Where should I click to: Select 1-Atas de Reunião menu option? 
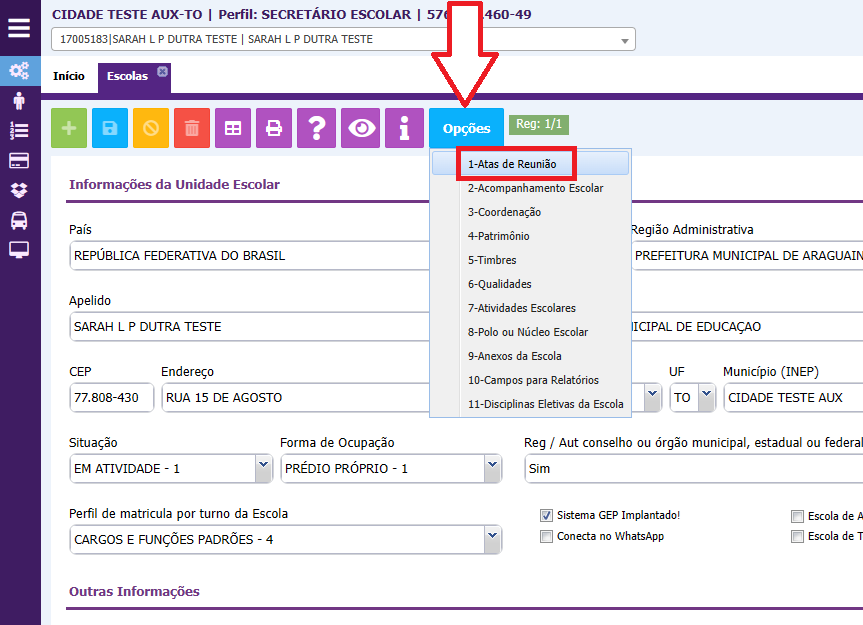pyautogui.click(x=512, y=164)
